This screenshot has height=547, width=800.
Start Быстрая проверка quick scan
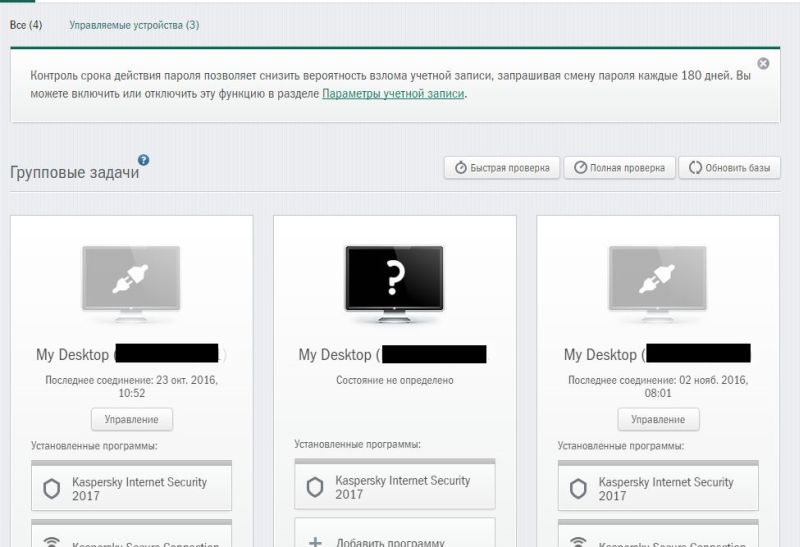pos(502,168)
